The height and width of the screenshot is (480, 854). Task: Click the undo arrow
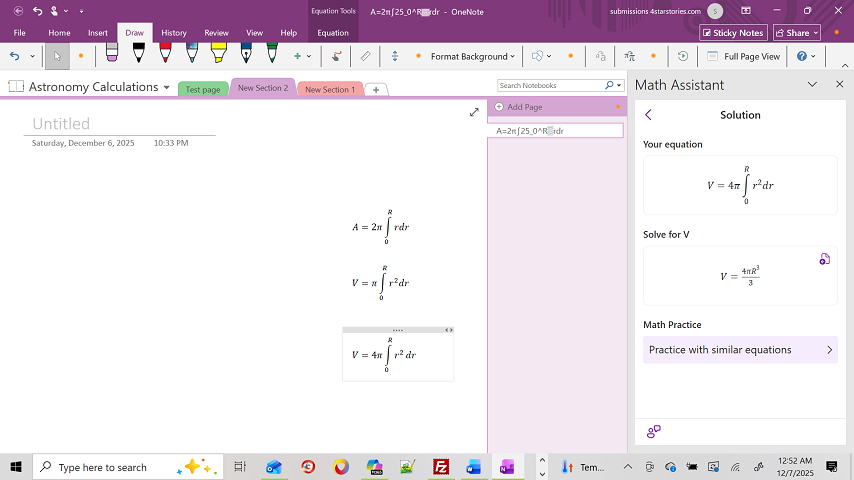(15, 56)
